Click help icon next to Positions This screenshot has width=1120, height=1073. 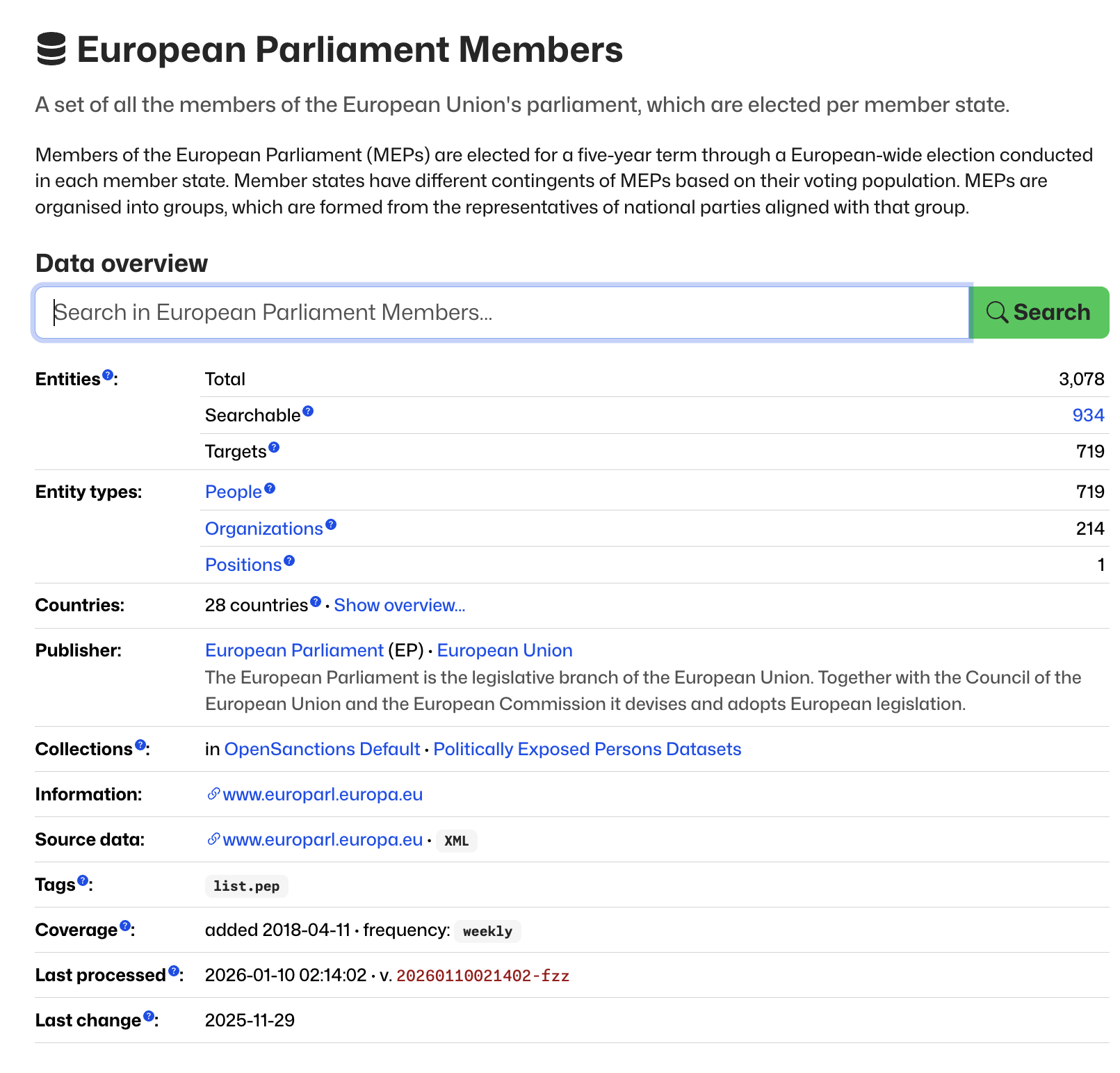[289, 560]
